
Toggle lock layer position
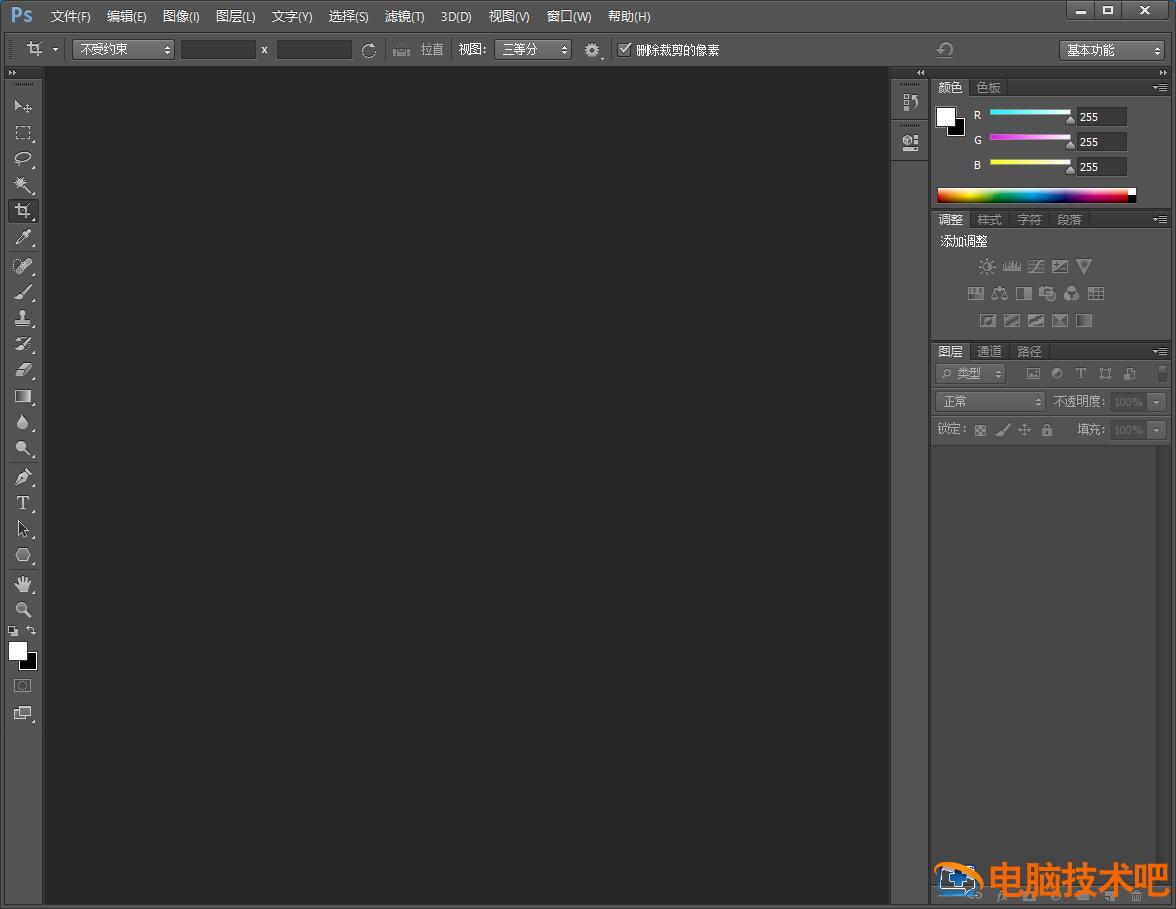point(1024,430)
